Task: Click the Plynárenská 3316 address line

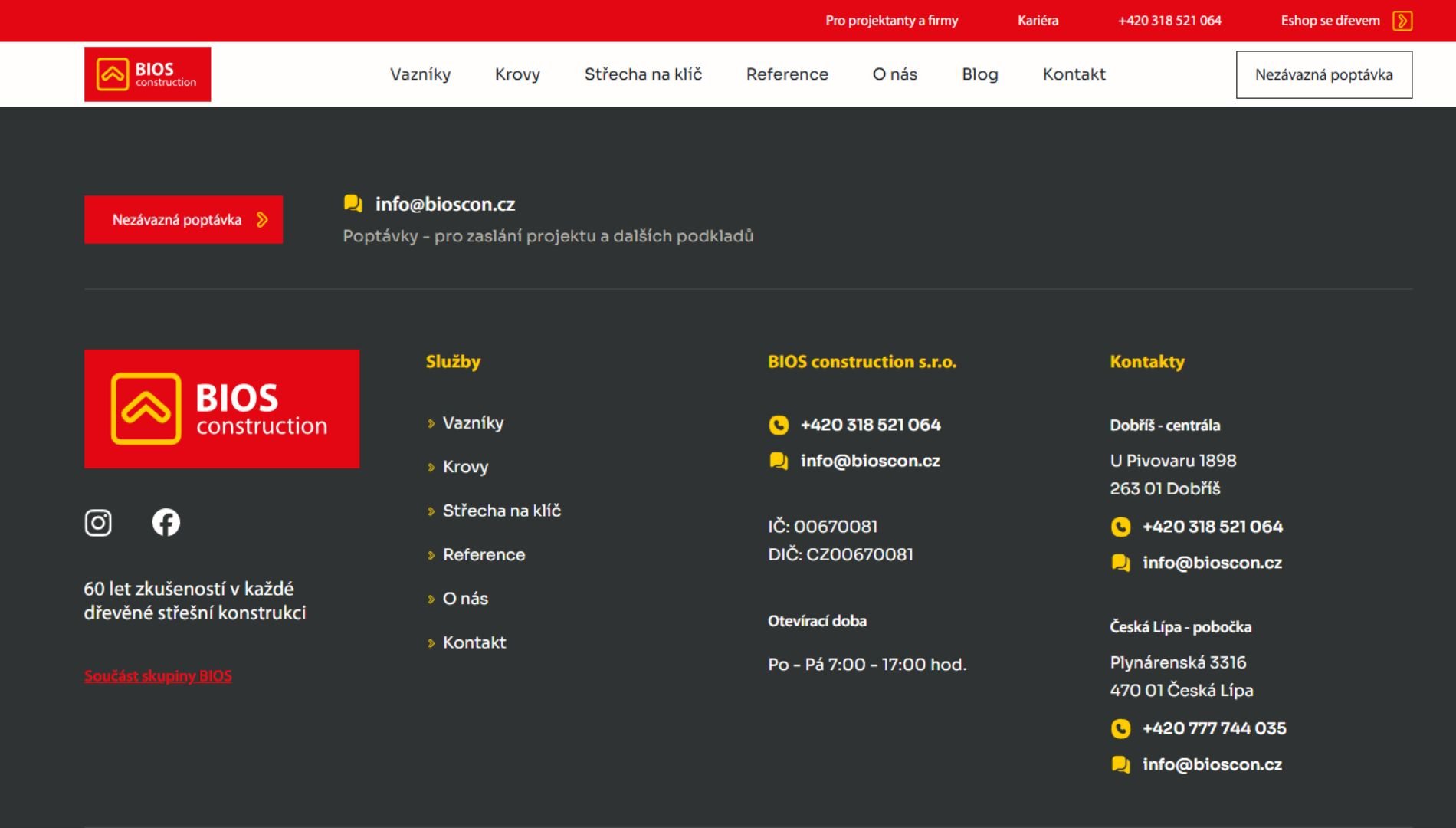Action: pyautogui.click(x=1178, y=662)
